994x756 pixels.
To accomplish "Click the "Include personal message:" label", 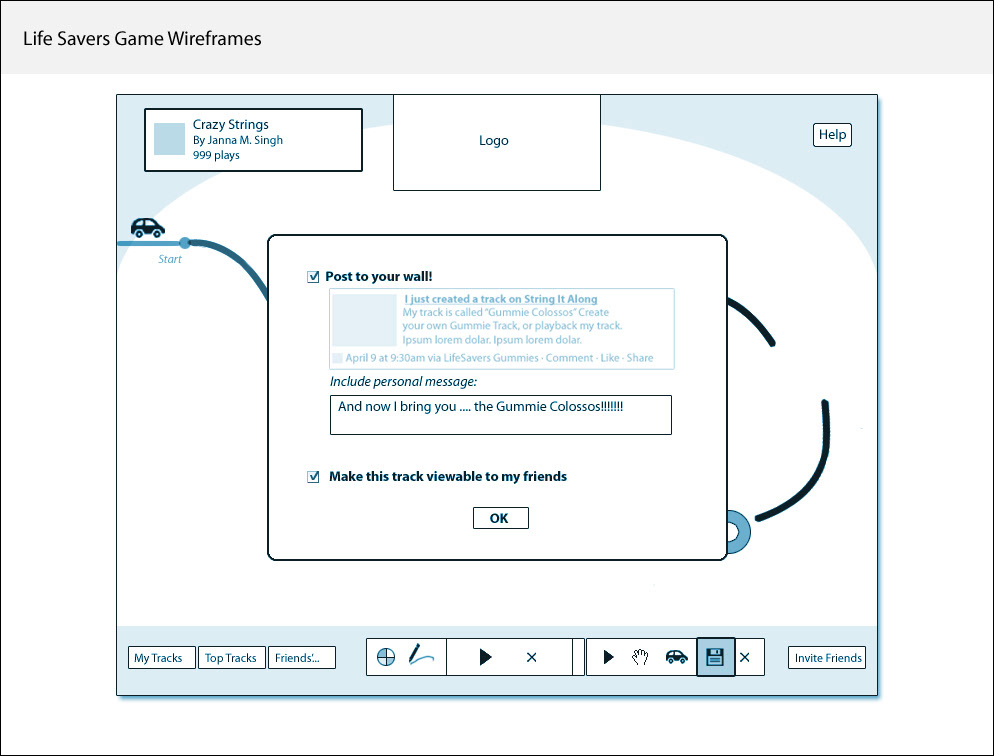I will point(403,381).
